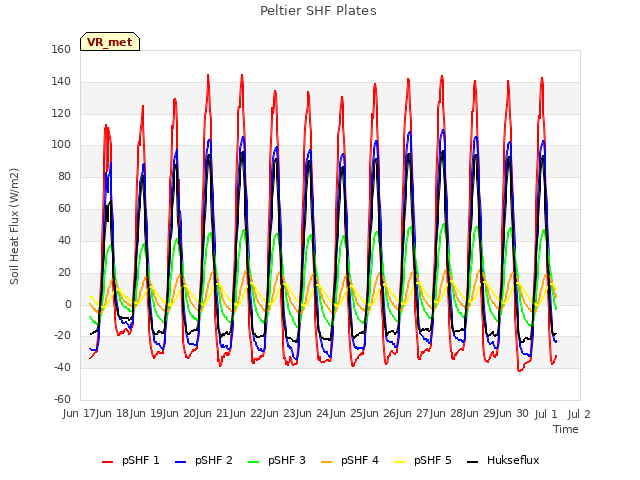Viewport: 640px width, 480px height.
Task: Click the Jun 27 x-axis tick label
Action: [x=413, y=414]
